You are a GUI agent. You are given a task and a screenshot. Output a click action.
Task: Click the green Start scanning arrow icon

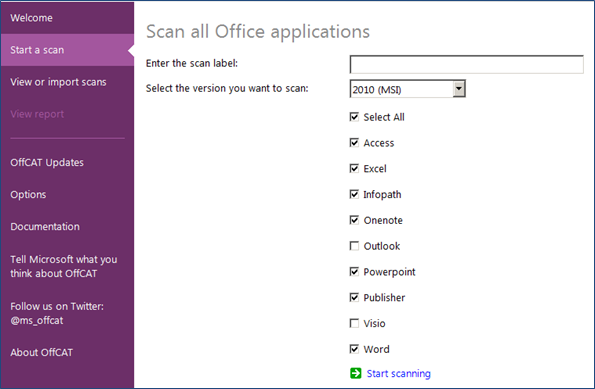point(356,373)
